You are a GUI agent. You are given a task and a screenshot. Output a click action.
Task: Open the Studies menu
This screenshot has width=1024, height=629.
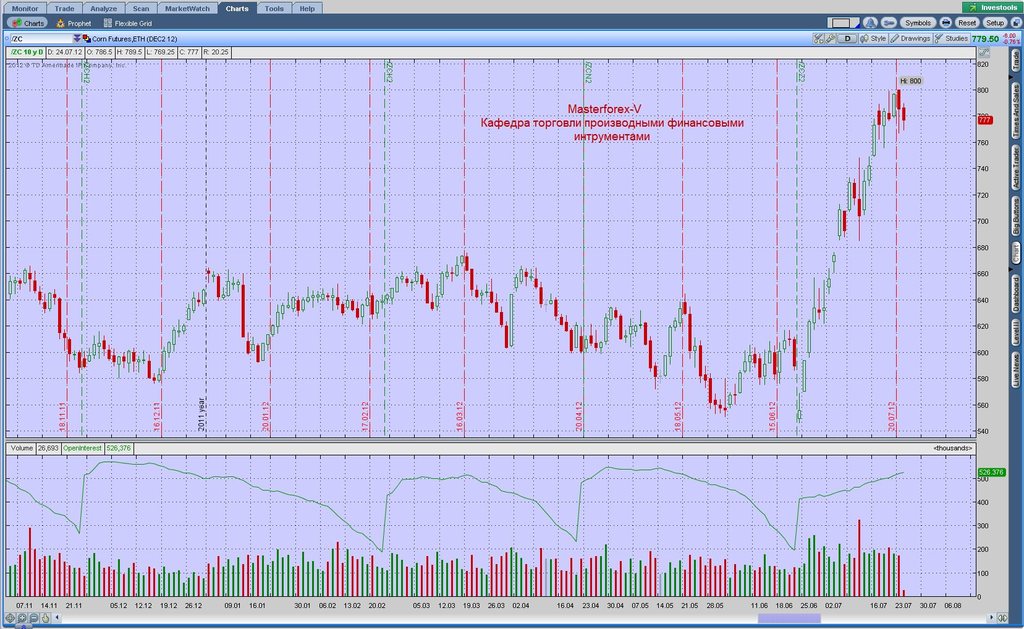951,39
